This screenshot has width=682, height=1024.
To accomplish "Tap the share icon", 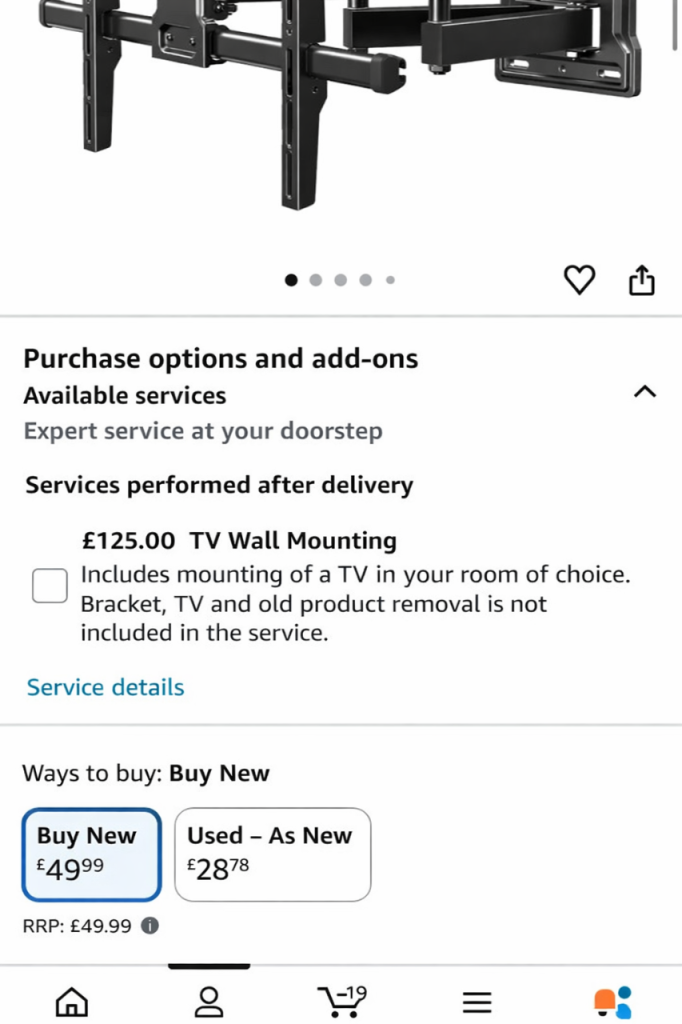I will 641,281.
